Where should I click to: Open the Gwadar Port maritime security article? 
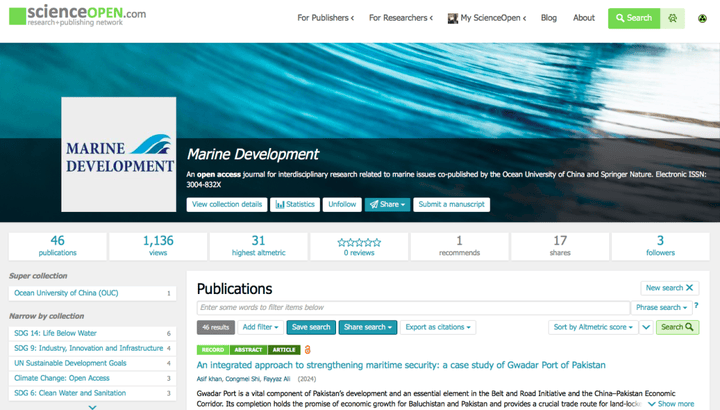(401, 365)
